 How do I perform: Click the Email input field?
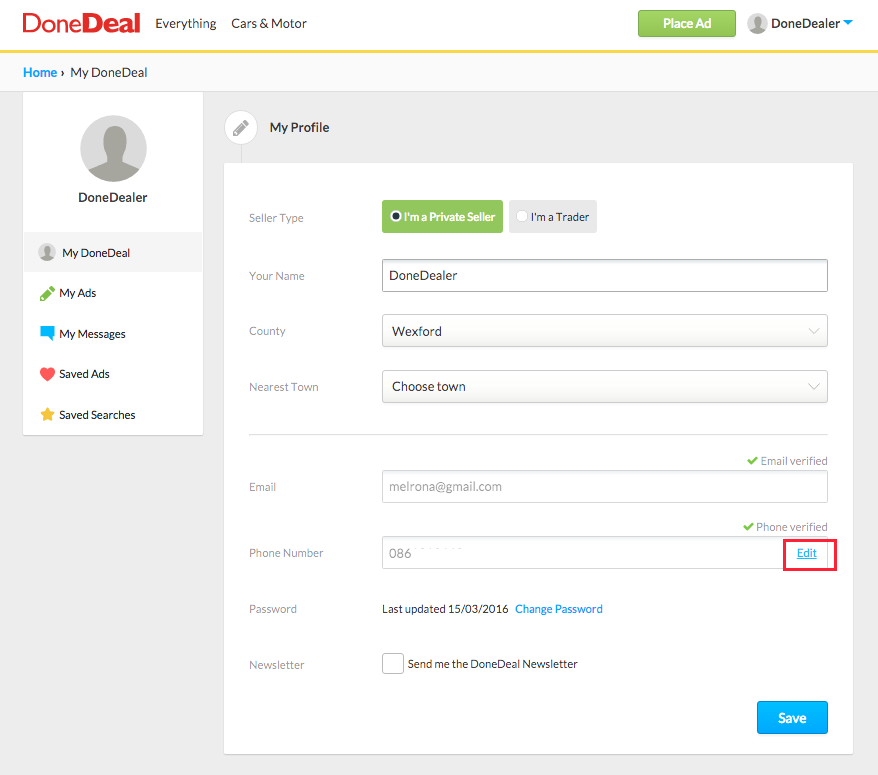coord(605,487)
